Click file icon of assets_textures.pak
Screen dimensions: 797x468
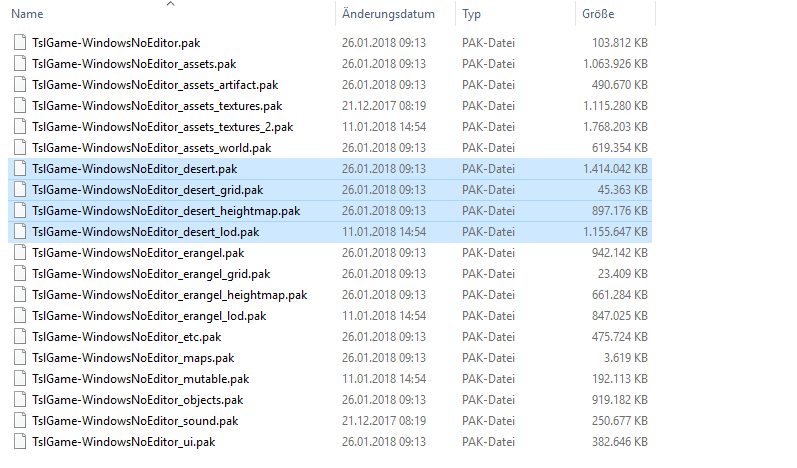[20, 106]
